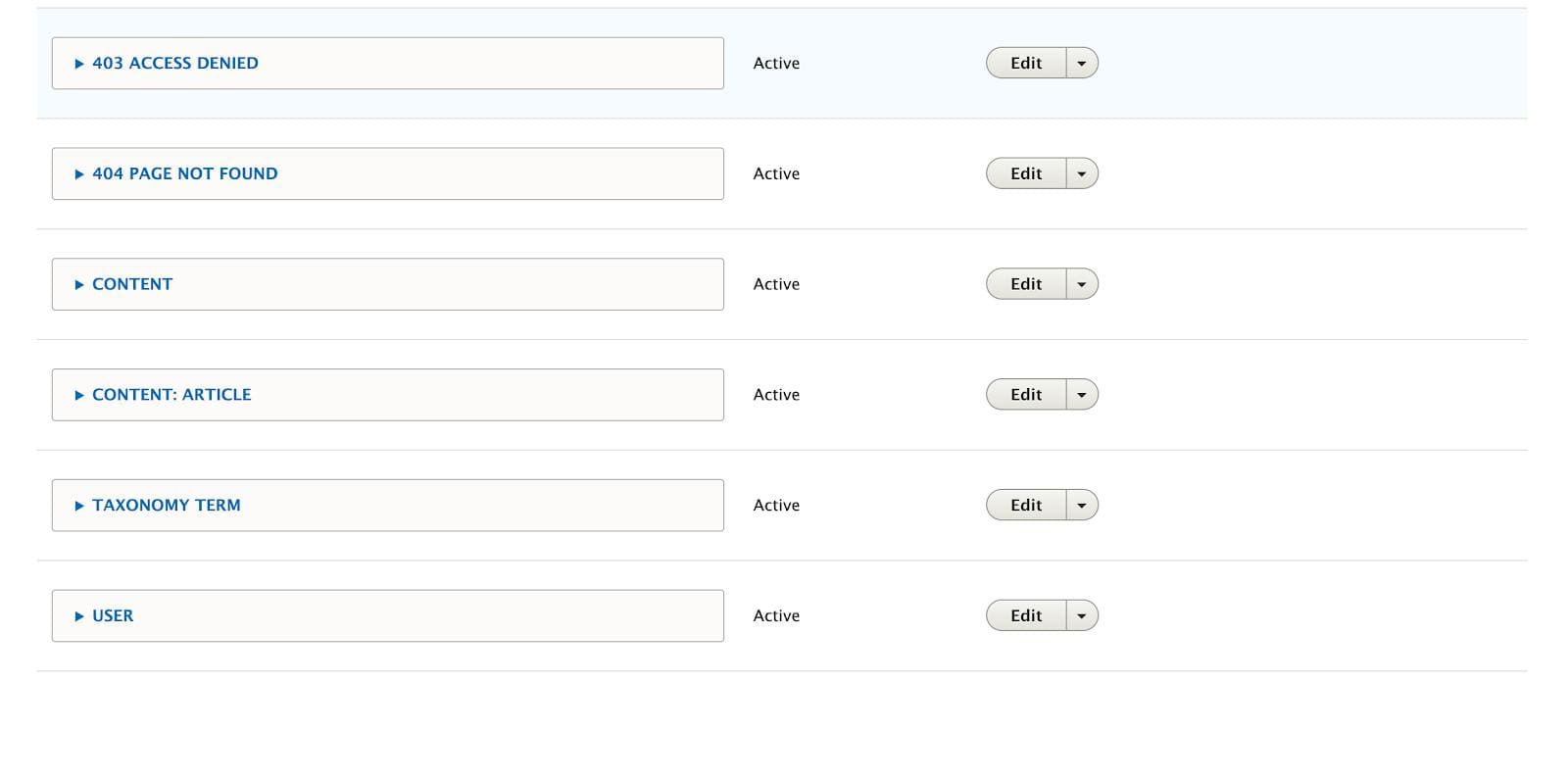Open operations dropdown arrow for User row
The image size is (1568, 781).
point(1082,616)
